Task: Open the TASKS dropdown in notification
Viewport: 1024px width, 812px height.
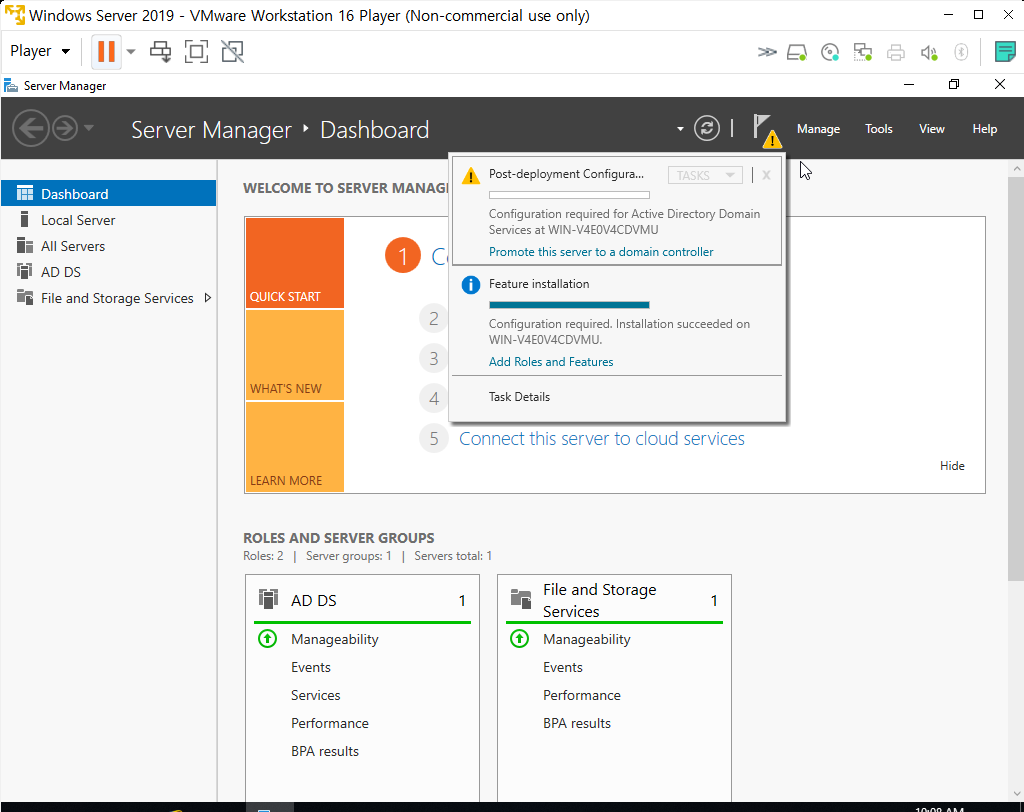Action: 705,175
